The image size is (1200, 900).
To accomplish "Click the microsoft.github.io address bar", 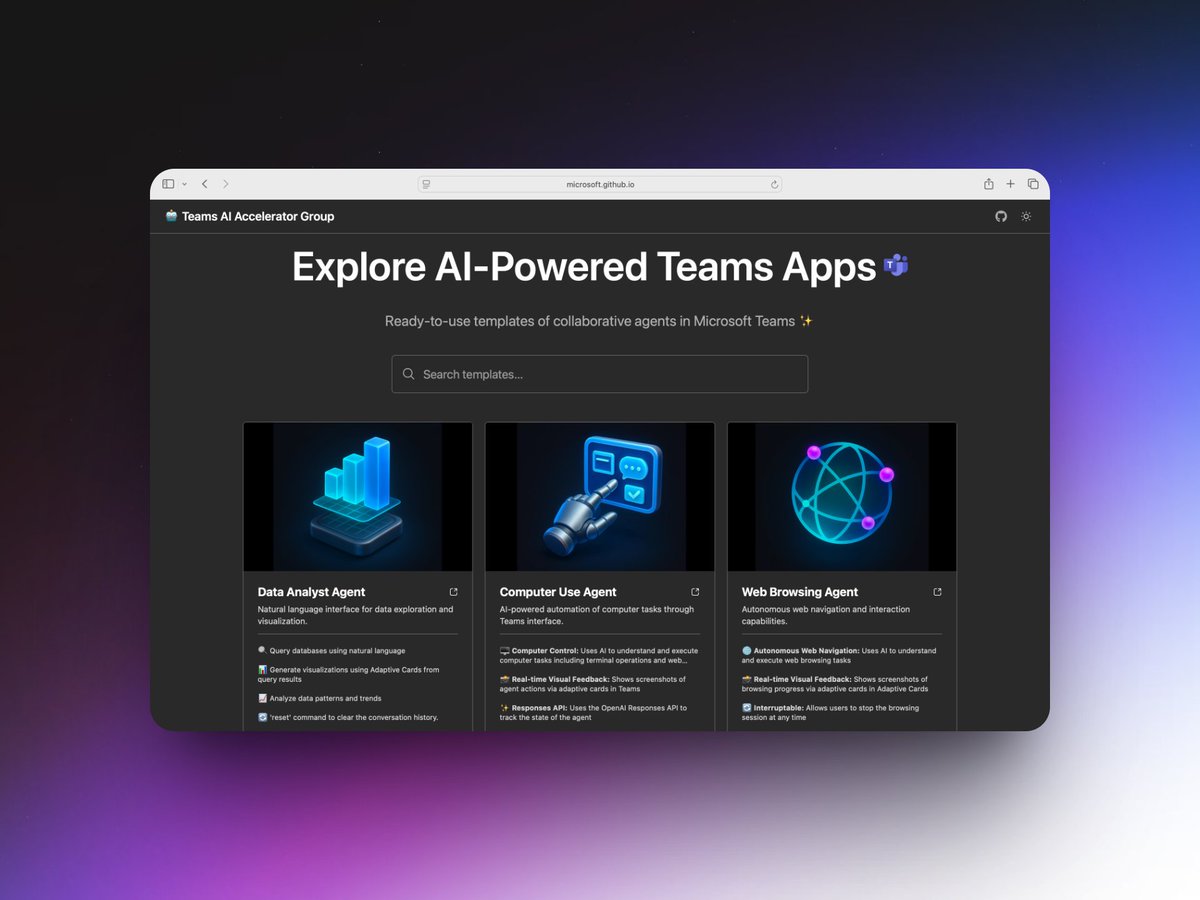I will 600,184.
